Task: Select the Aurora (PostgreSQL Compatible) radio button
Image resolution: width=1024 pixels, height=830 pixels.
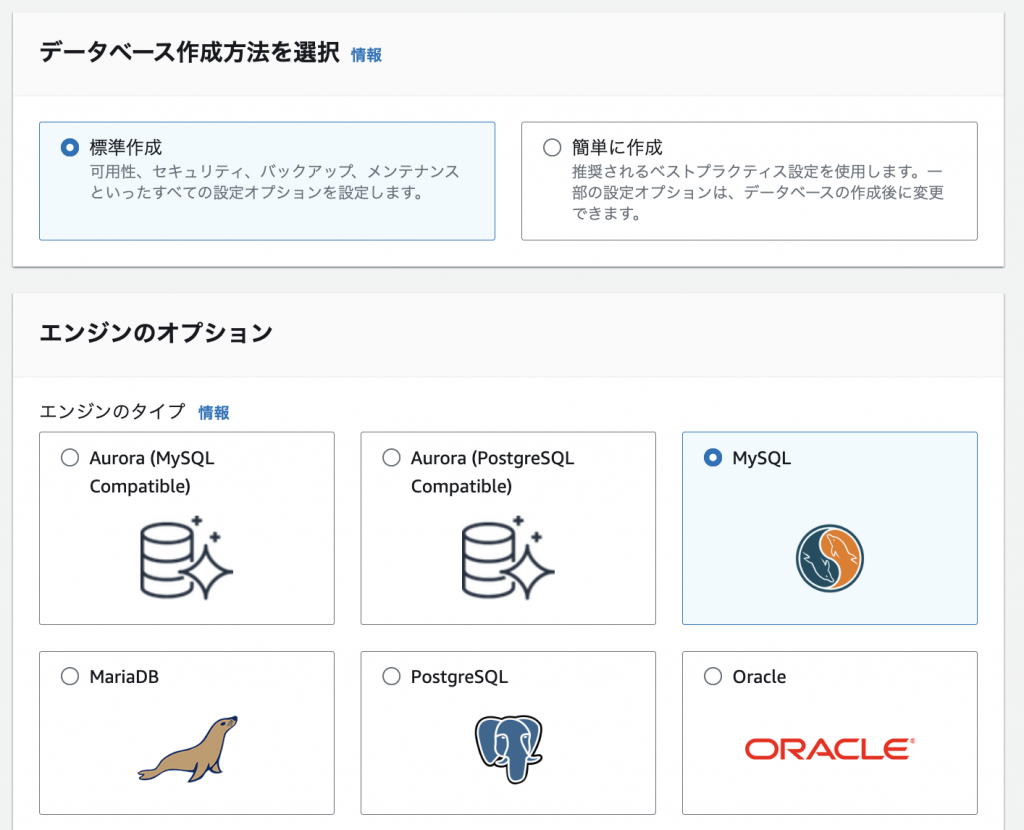Action: 391,457
